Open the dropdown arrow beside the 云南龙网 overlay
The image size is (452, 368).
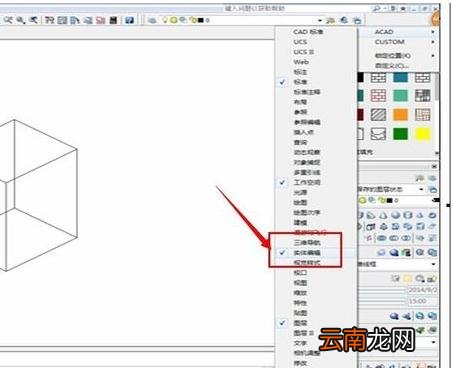pos(434,342)
